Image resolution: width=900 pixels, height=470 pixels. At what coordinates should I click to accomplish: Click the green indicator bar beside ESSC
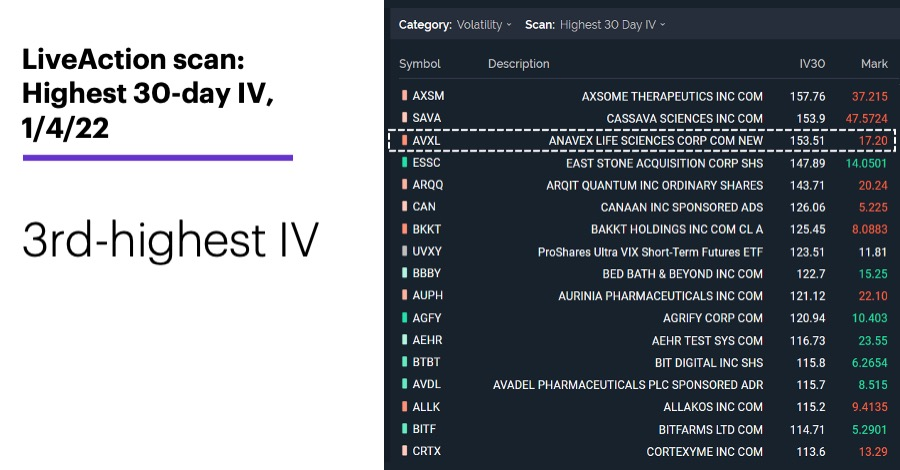(x=405, y=162)
